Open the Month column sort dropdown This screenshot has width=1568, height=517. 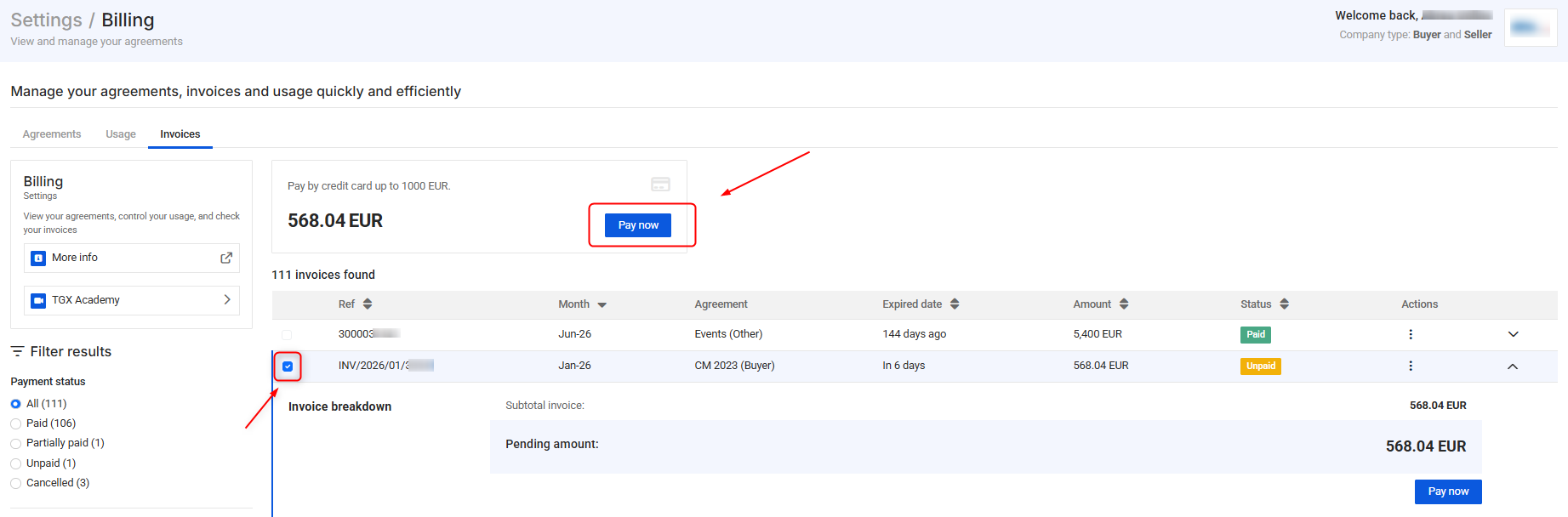click(602, 304)
